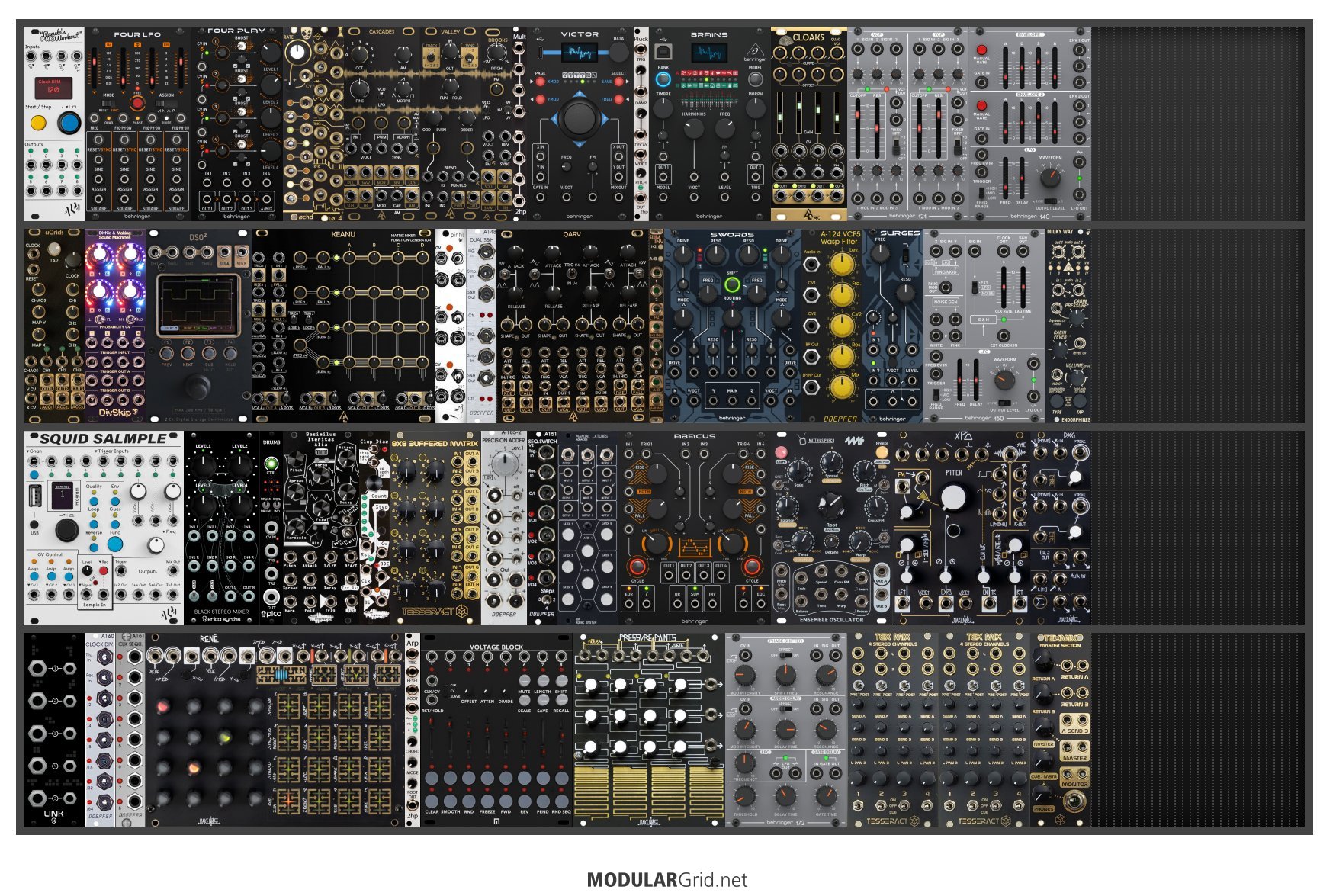Screen dimensions: 1336x896
Task: Click the PITCH knob on Brooks
Action: point(497,53)
